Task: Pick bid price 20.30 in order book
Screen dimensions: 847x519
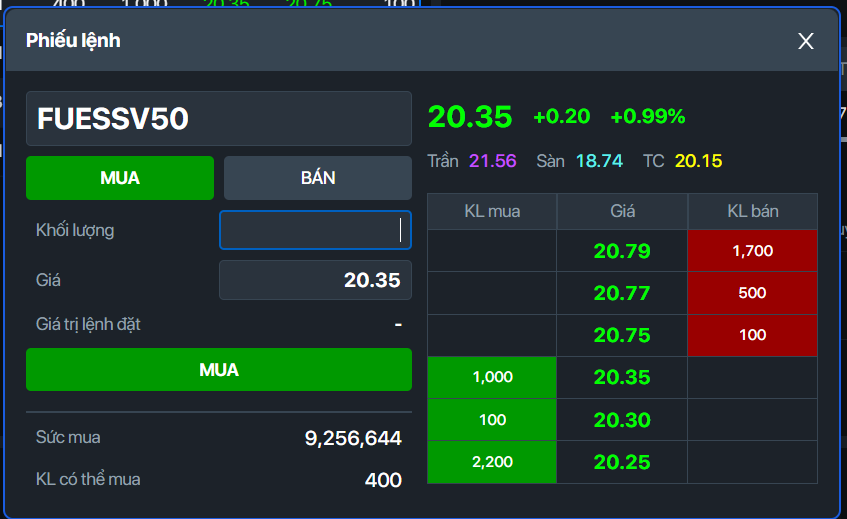Action: [x=622, y=420]
